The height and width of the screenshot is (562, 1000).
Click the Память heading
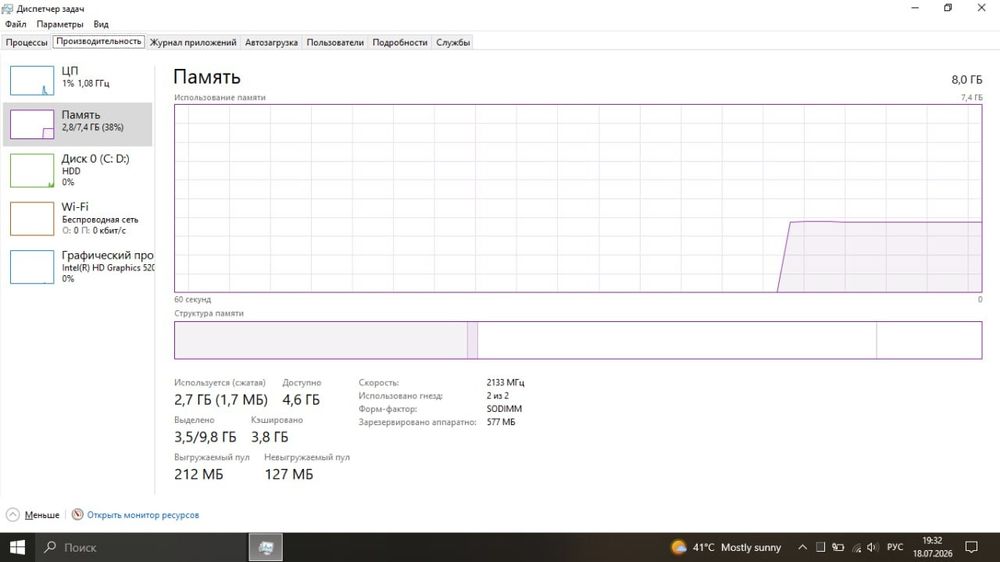point(207,77)
